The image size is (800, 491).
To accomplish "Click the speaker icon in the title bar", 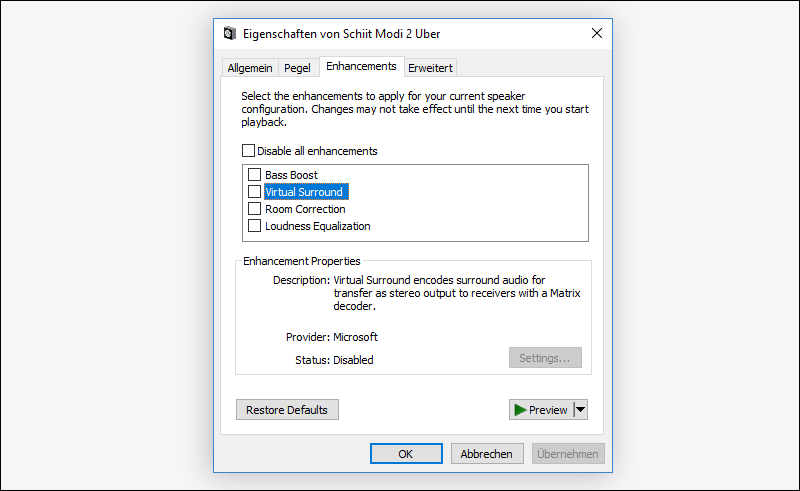I will coord(229,33).
